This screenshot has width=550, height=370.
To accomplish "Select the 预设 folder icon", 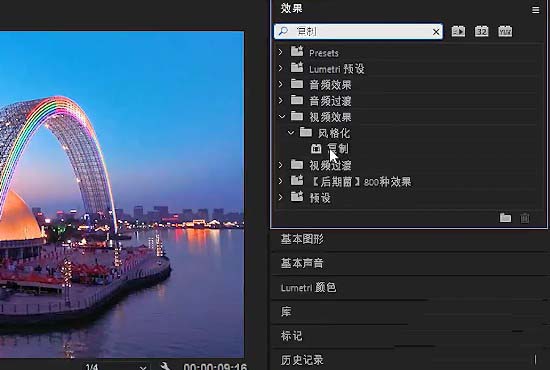I will tap(297, 196).
